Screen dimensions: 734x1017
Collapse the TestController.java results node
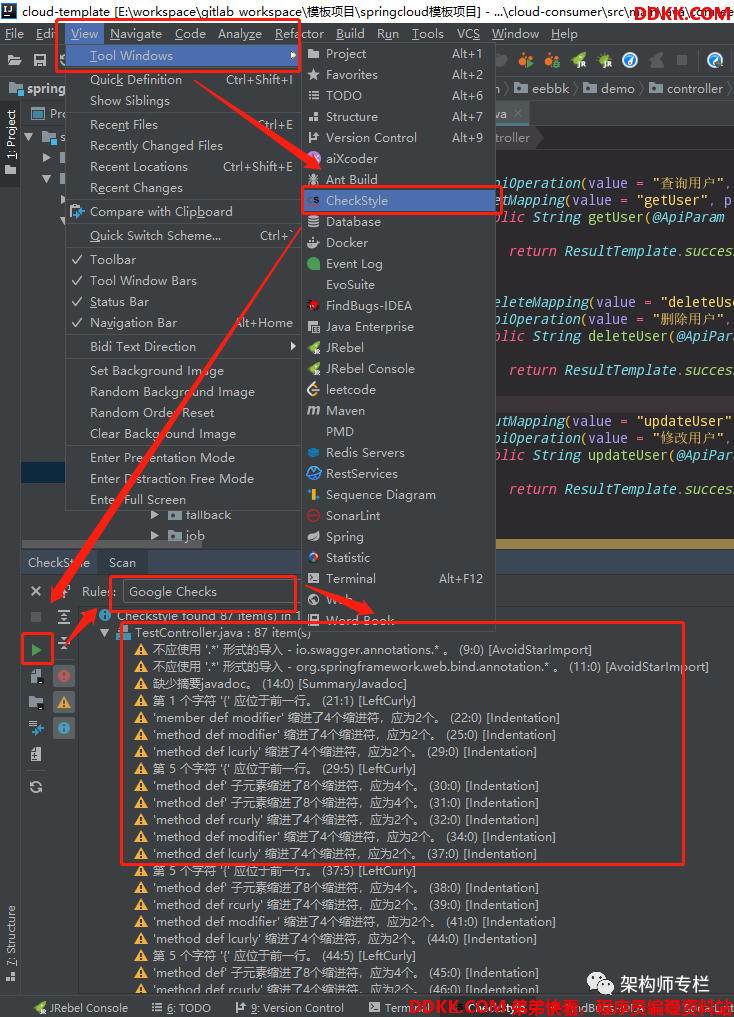click(104, 633)
